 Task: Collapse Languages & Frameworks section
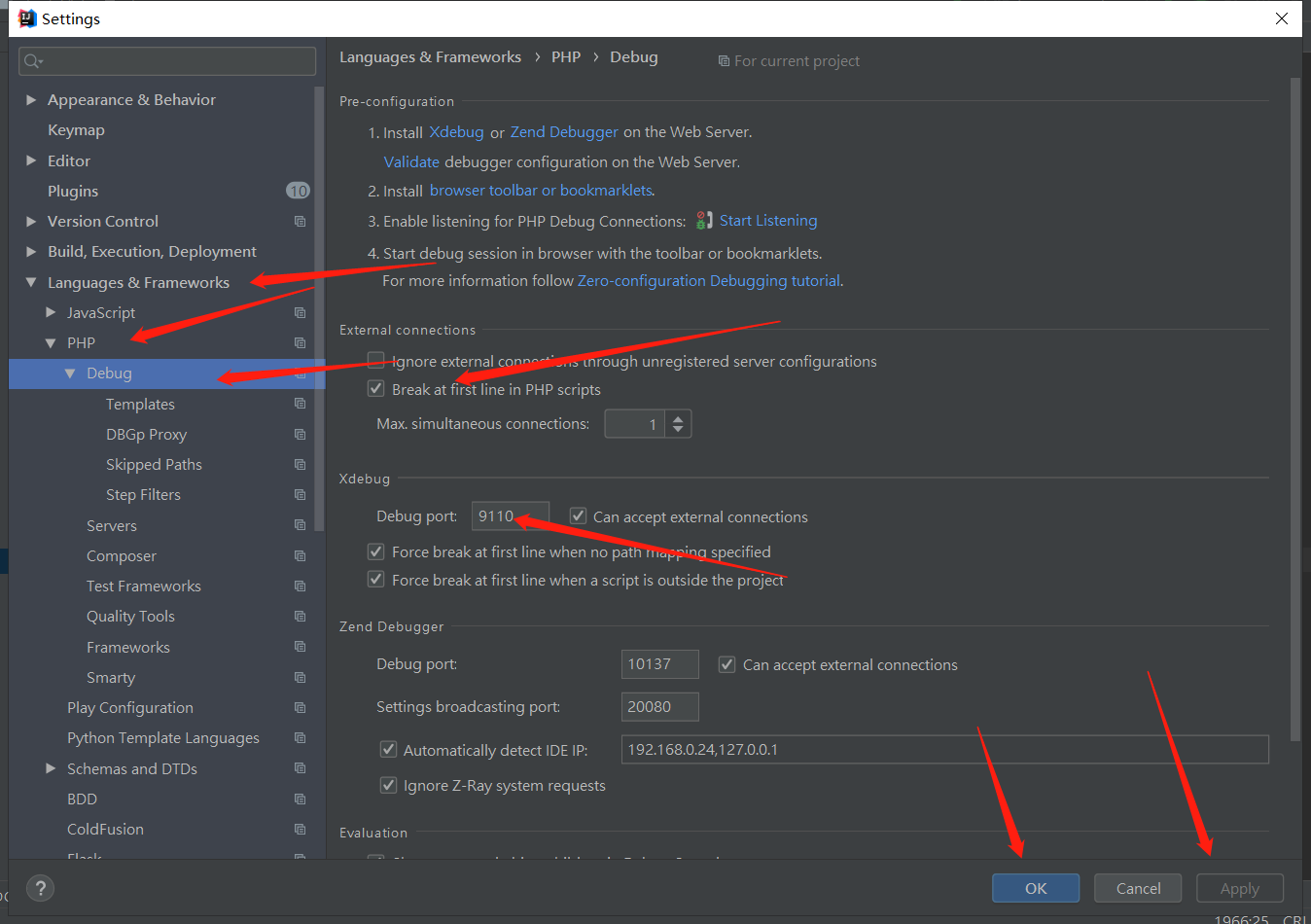tap(31, 282)
